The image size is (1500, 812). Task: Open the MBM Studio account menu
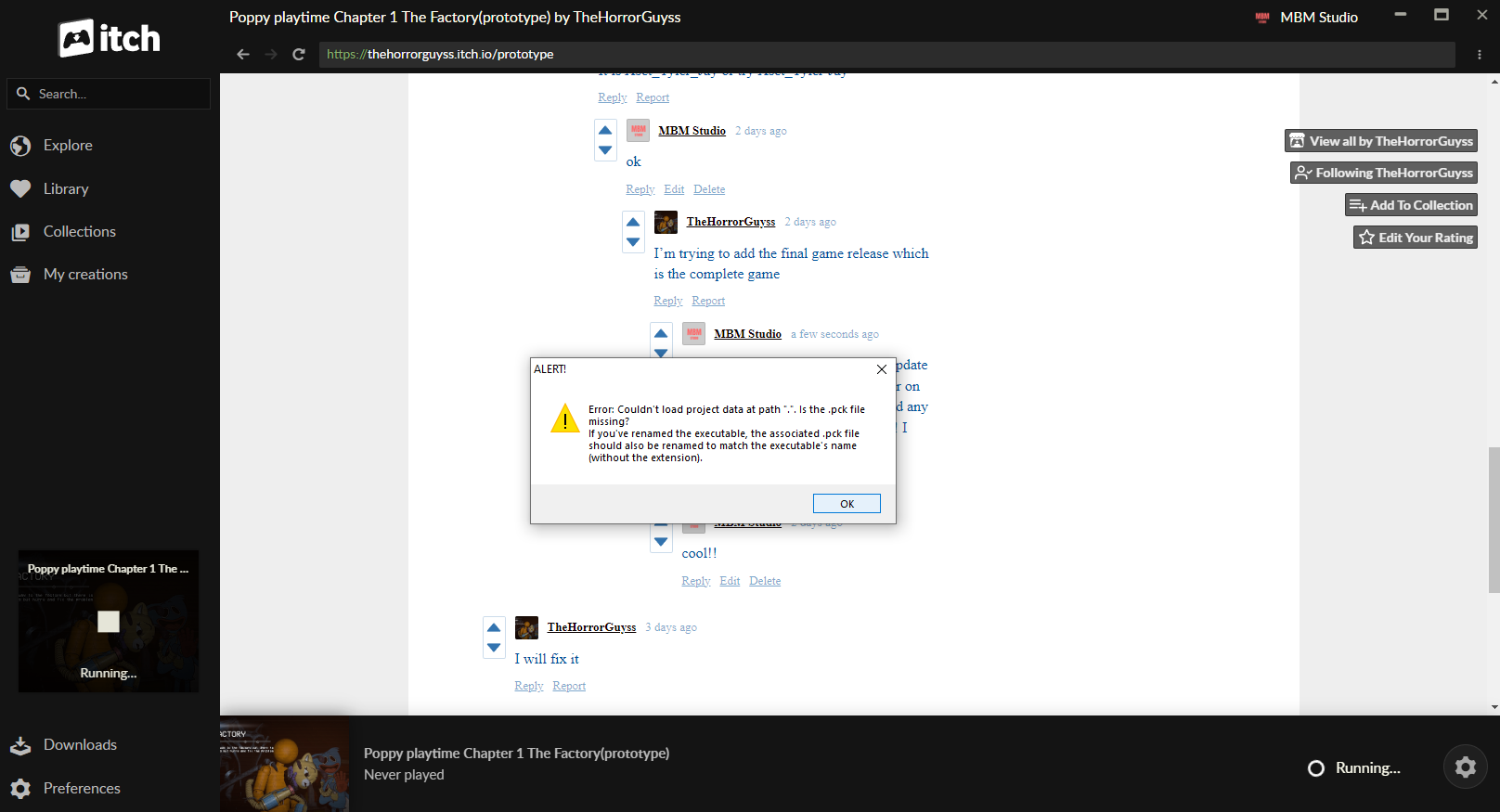click(x=1307, y=18)
